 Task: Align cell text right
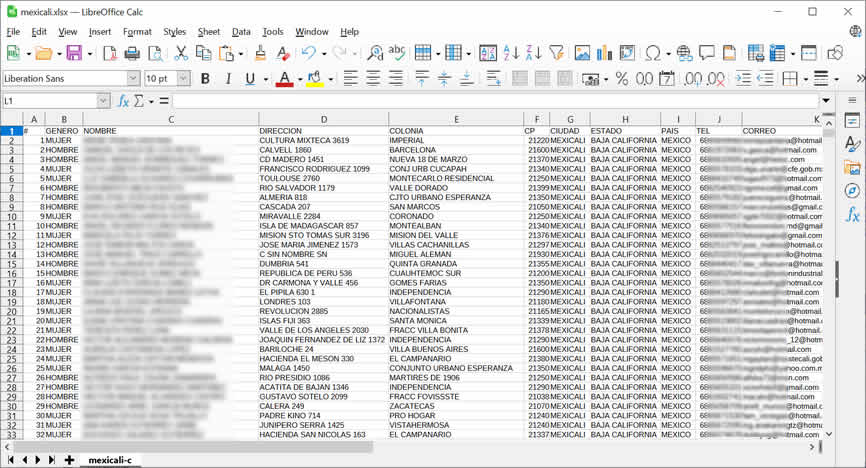point(396,78)
